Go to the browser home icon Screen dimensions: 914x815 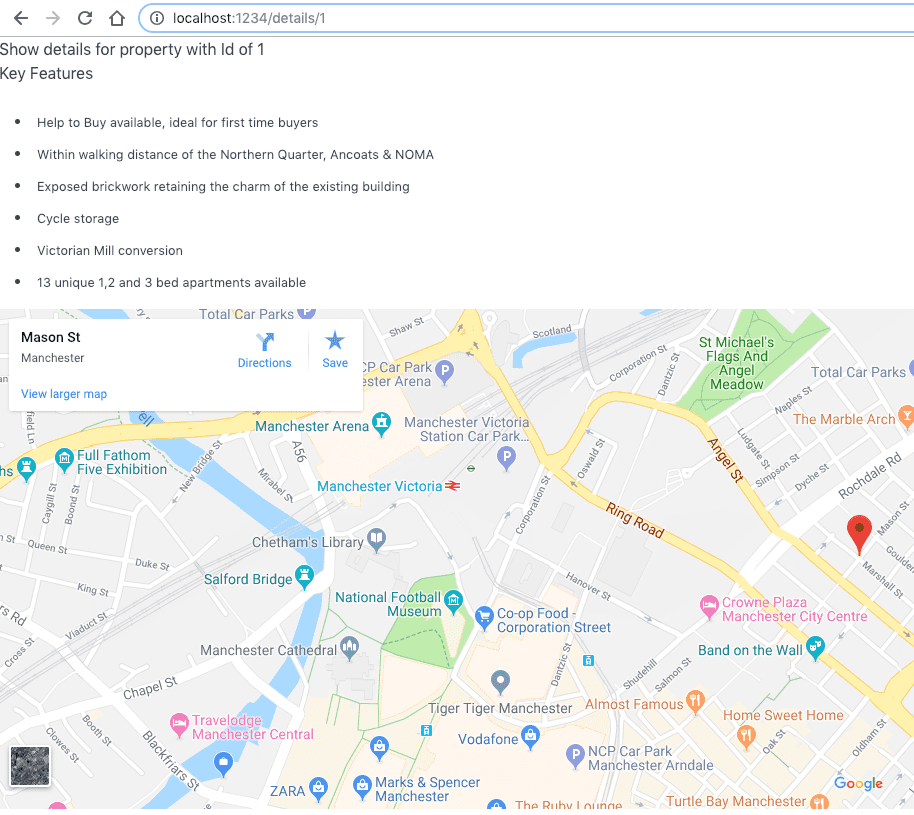[117, 18]
